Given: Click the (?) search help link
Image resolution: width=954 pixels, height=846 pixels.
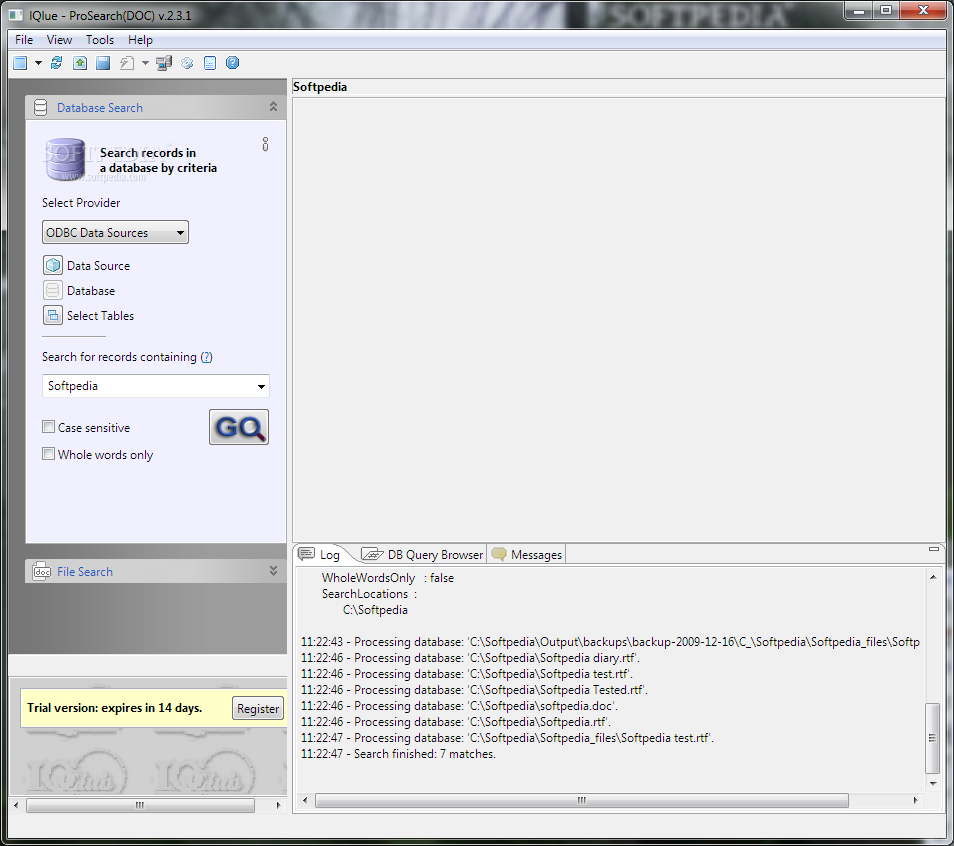Looking at the screenshot, I should tap(206, 357).
